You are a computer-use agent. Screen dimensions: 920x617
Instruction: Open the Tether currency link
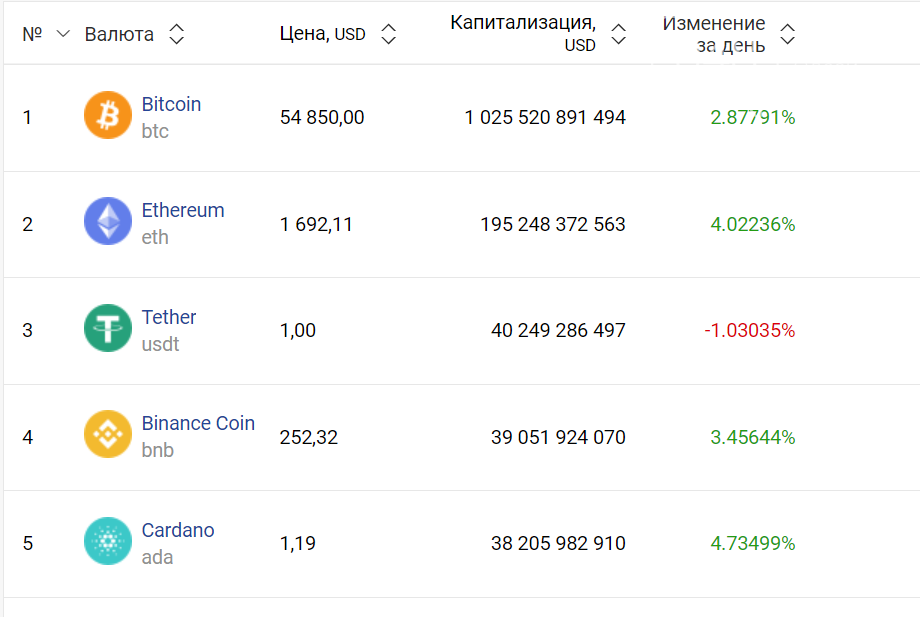click(169, 317)
